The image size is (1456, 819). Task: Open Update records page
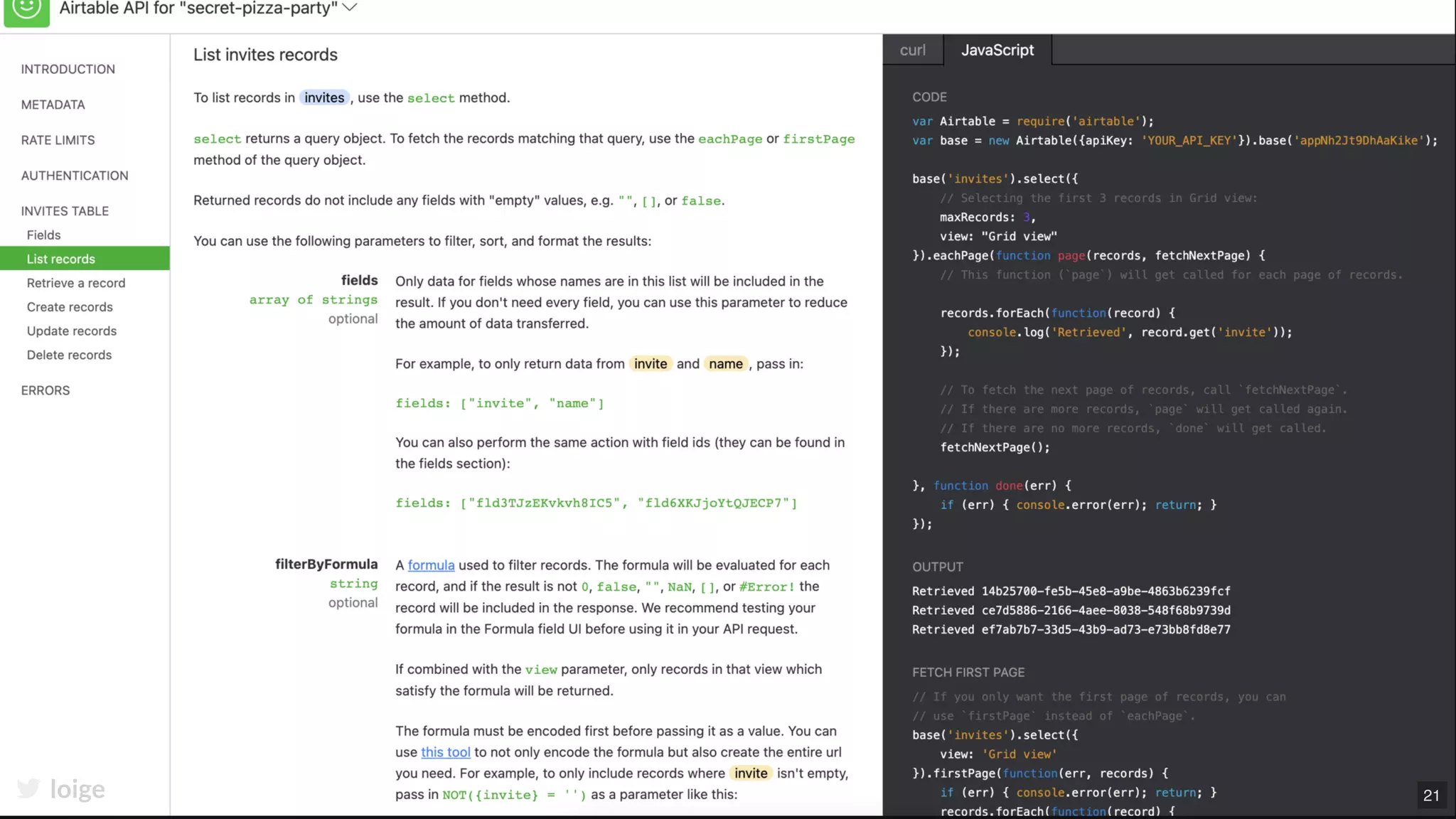pyautogui.click(x=71, y=331)
